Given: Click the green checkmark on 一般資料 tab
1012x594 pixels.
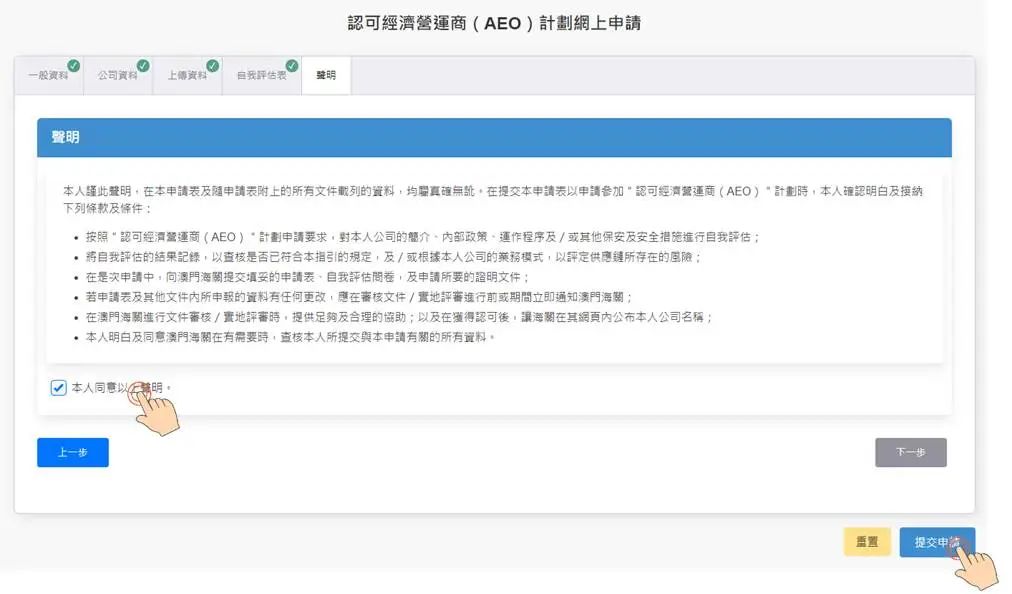Looking at the screenshot, I should click(73, 64).
